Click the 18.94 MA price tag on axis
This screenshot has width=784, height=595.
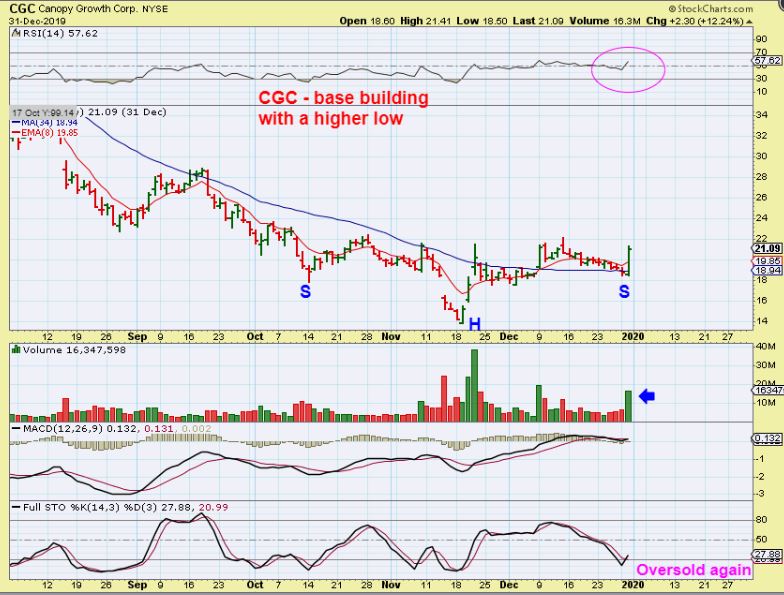(x=768, y=270)
